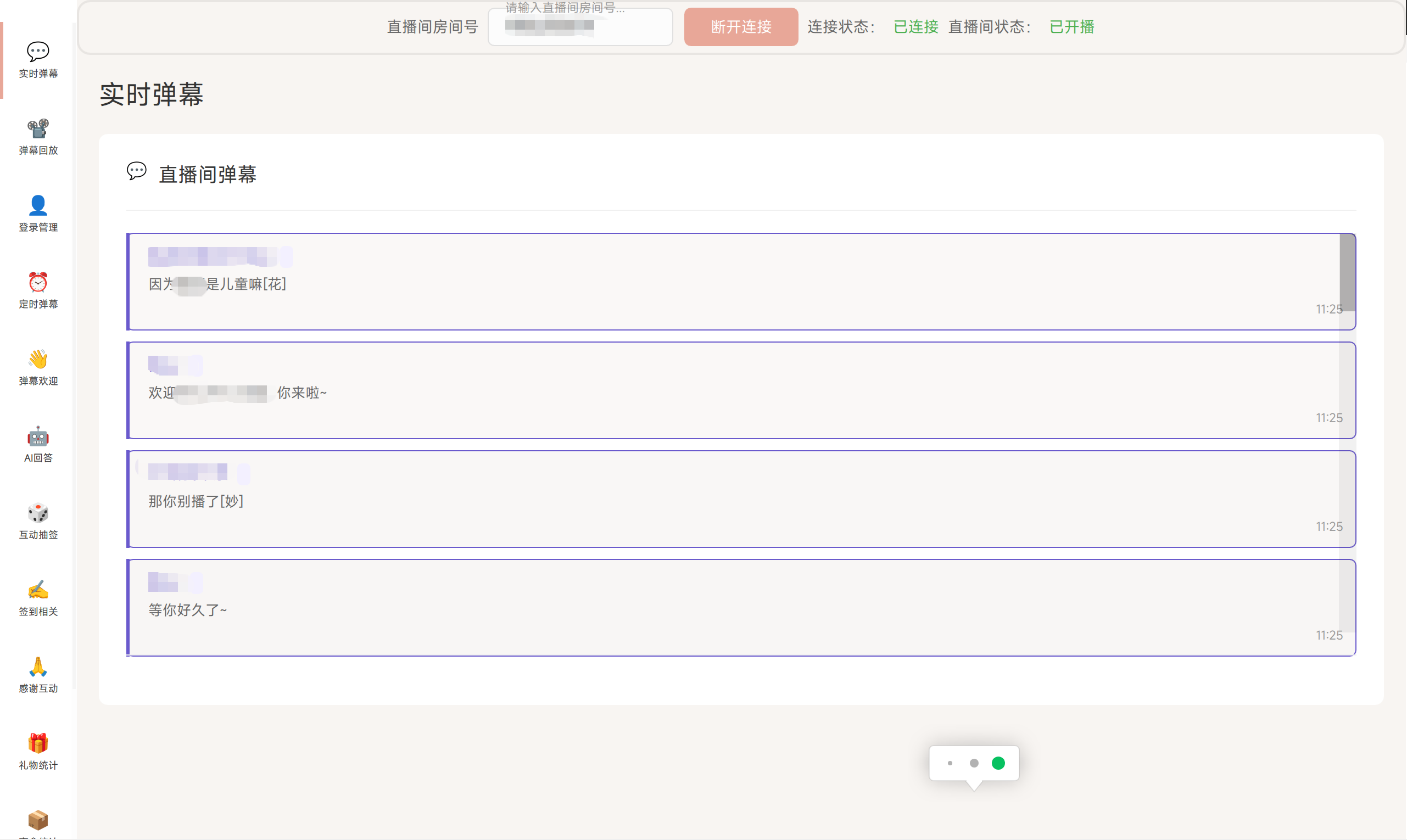Open 弹幕回放 projector icon
The height and width of the screenshot is (840, 1407).
[x=38, y=129]
